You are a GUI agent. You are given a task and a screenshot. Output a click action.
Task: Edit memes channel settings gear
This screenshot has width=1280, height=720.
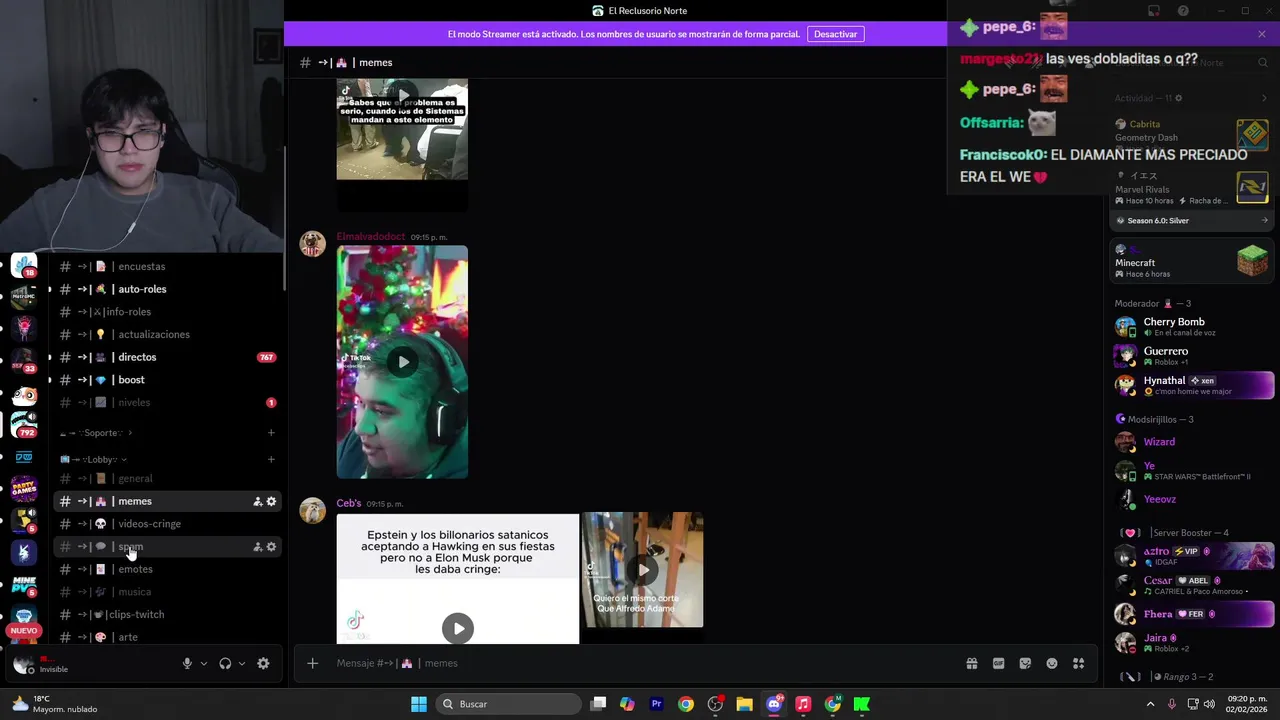click(271, 501)
